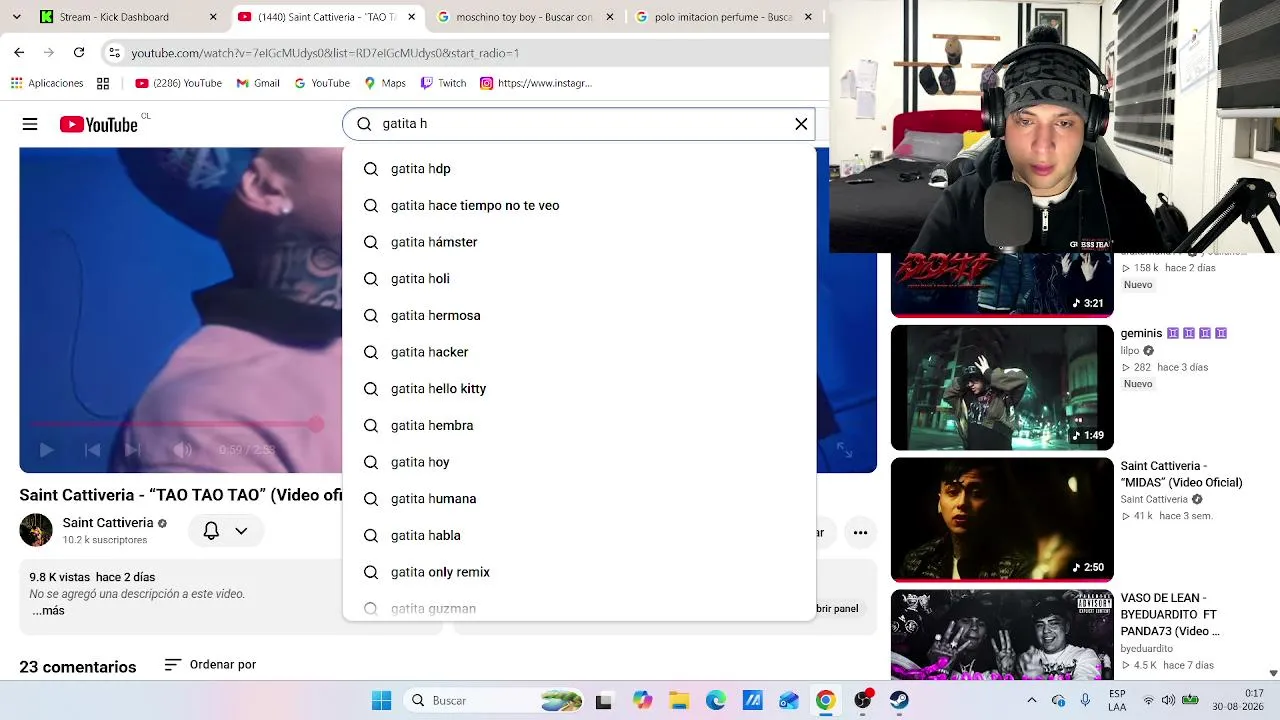The image size is (1280, 720).
Task: Open the tab search chevron dropdown
Action: tap(16, 17)
